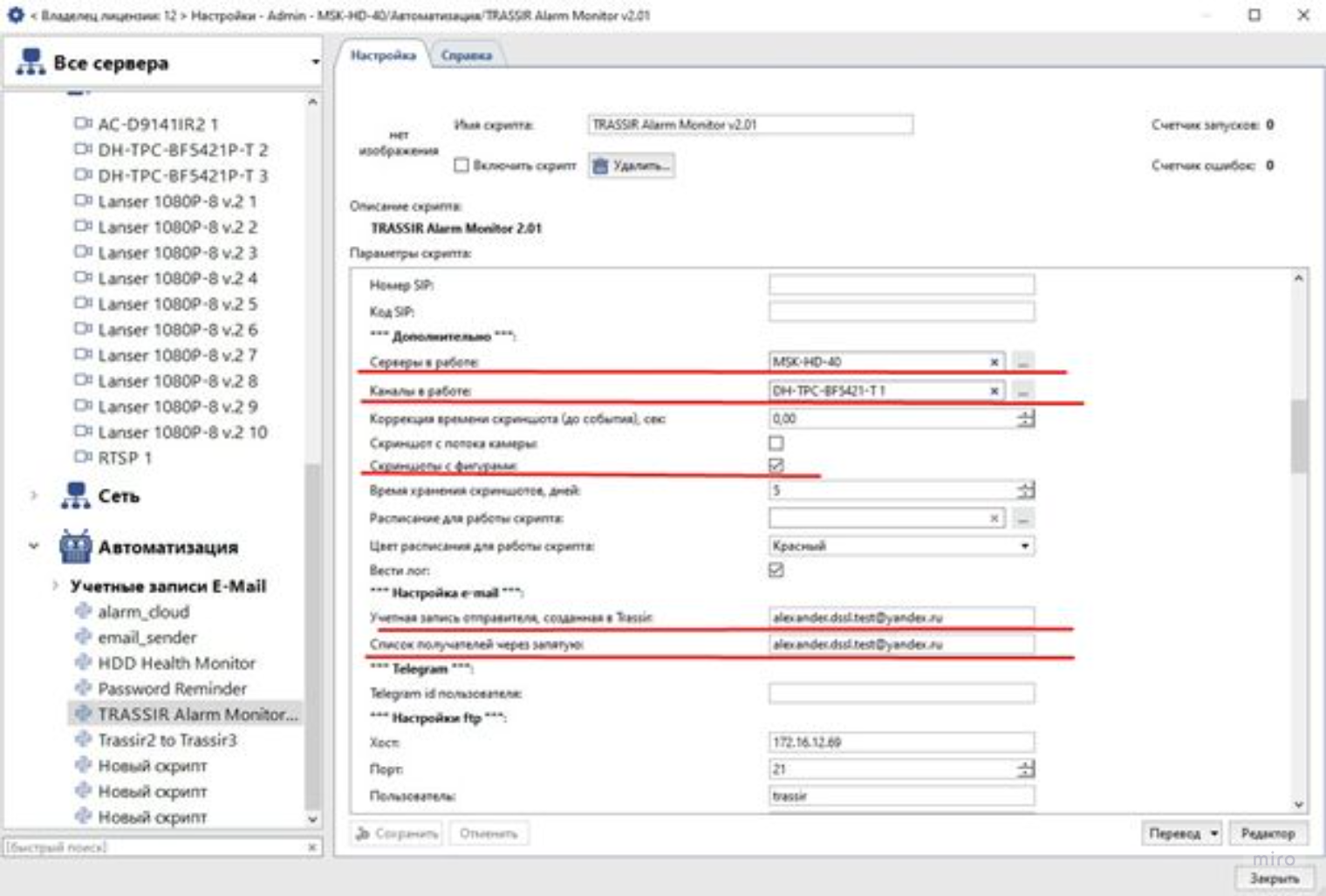Click Telegram id пользователя field
The width and height of the screenshot is (1326, 896).
click(901, 694)
